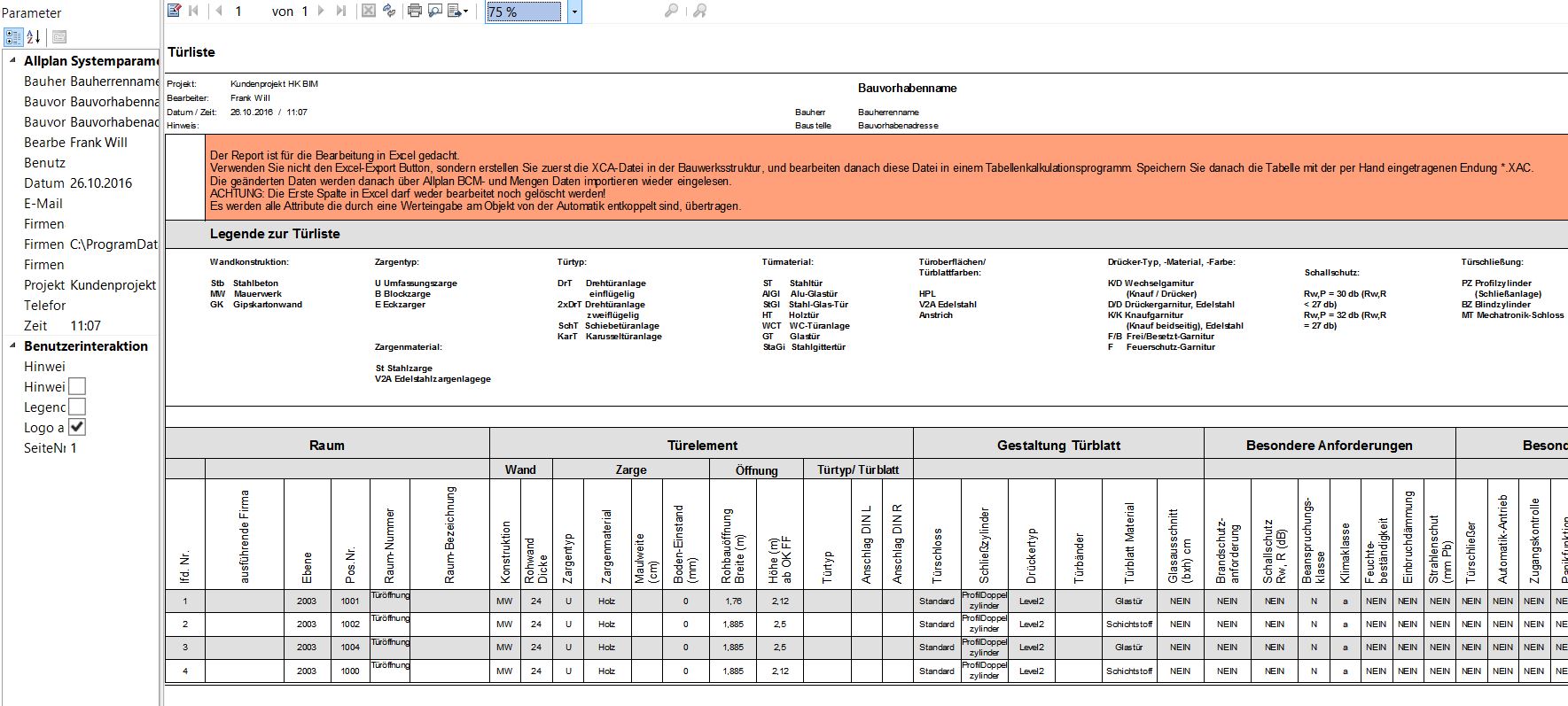The width and height of the screenshot is (1568, 706).
Task: Switch parameters to categorized view
Action: pos(13,37)
